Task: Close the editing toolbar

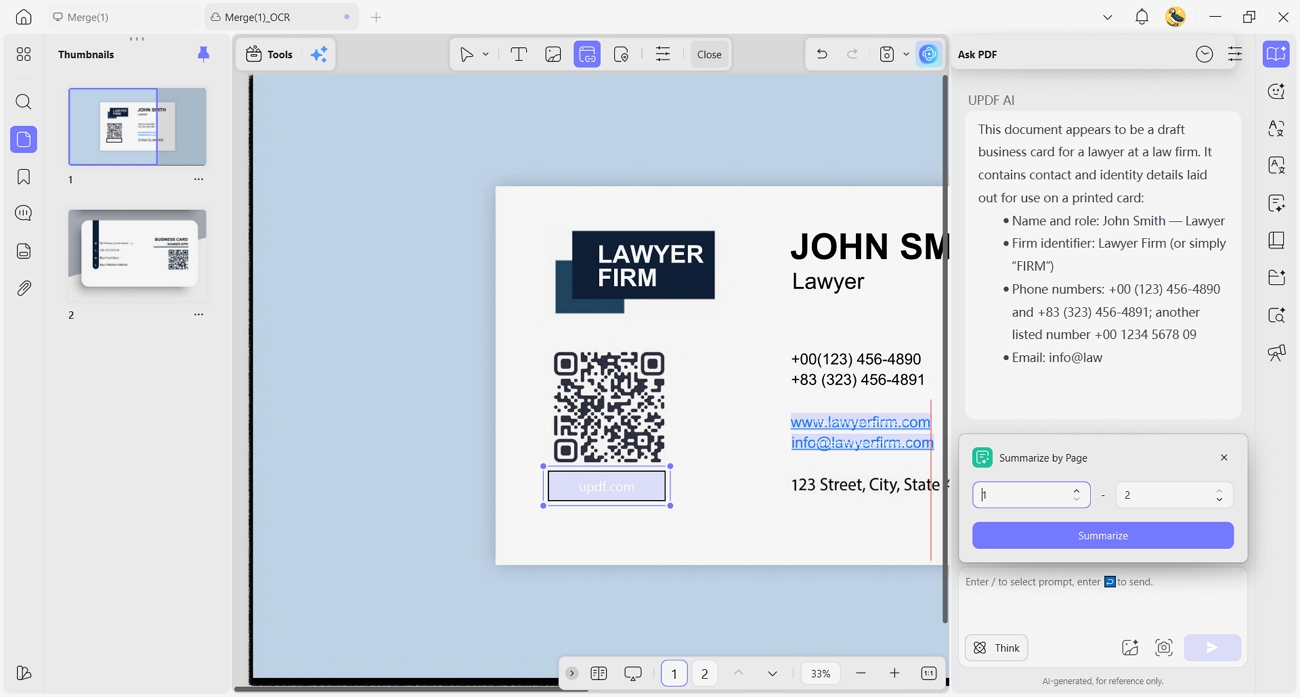Action: pyautogui.click(x=709, y=55)
